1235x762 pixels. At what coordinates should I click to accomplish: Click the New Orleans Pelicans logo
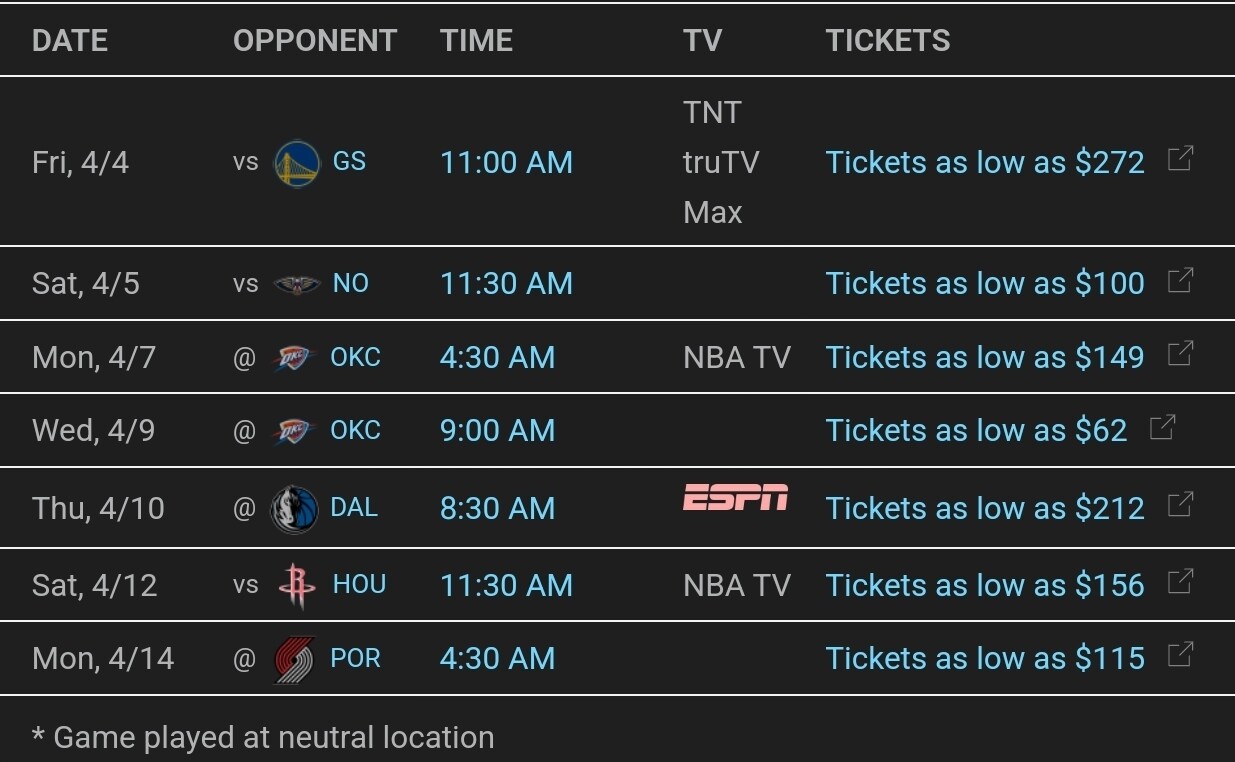click(296, 284)
